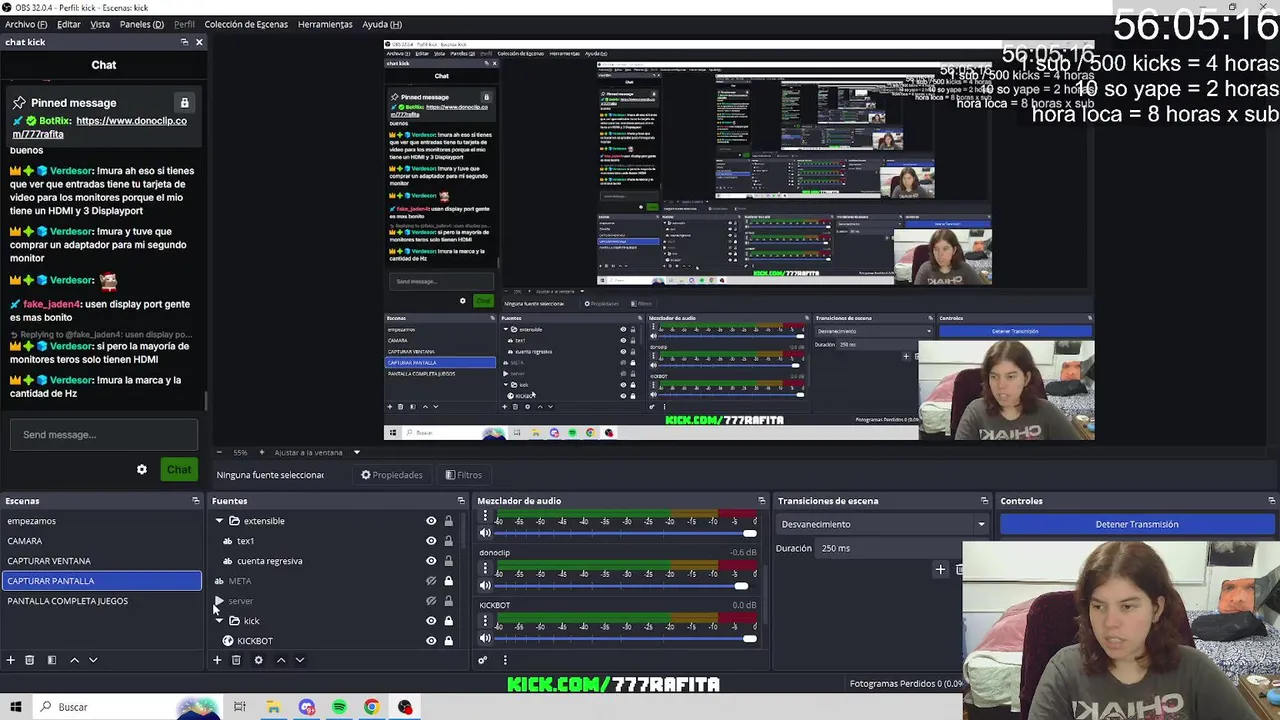The image size is (1280, 720).
Task: Mute the KICKBOT audio track speaker
Action: (486, 638)
